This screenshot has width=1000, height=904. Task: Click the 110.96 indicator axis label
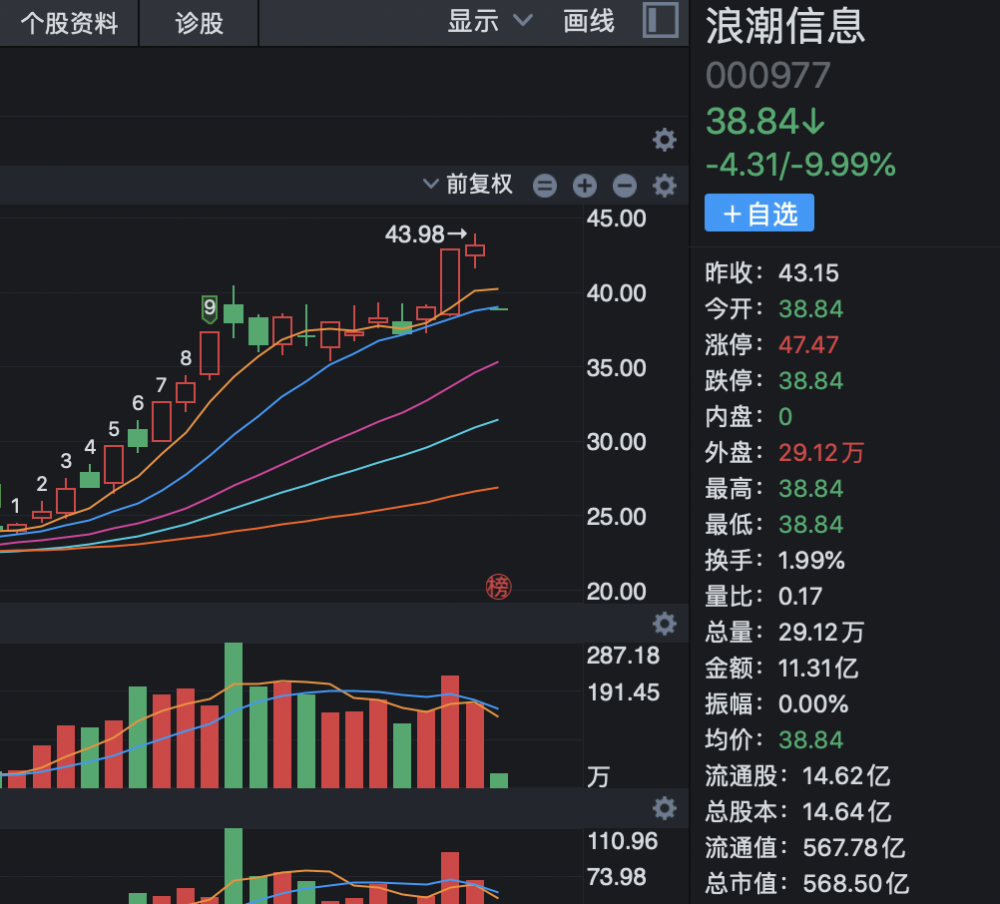[622, 841]
